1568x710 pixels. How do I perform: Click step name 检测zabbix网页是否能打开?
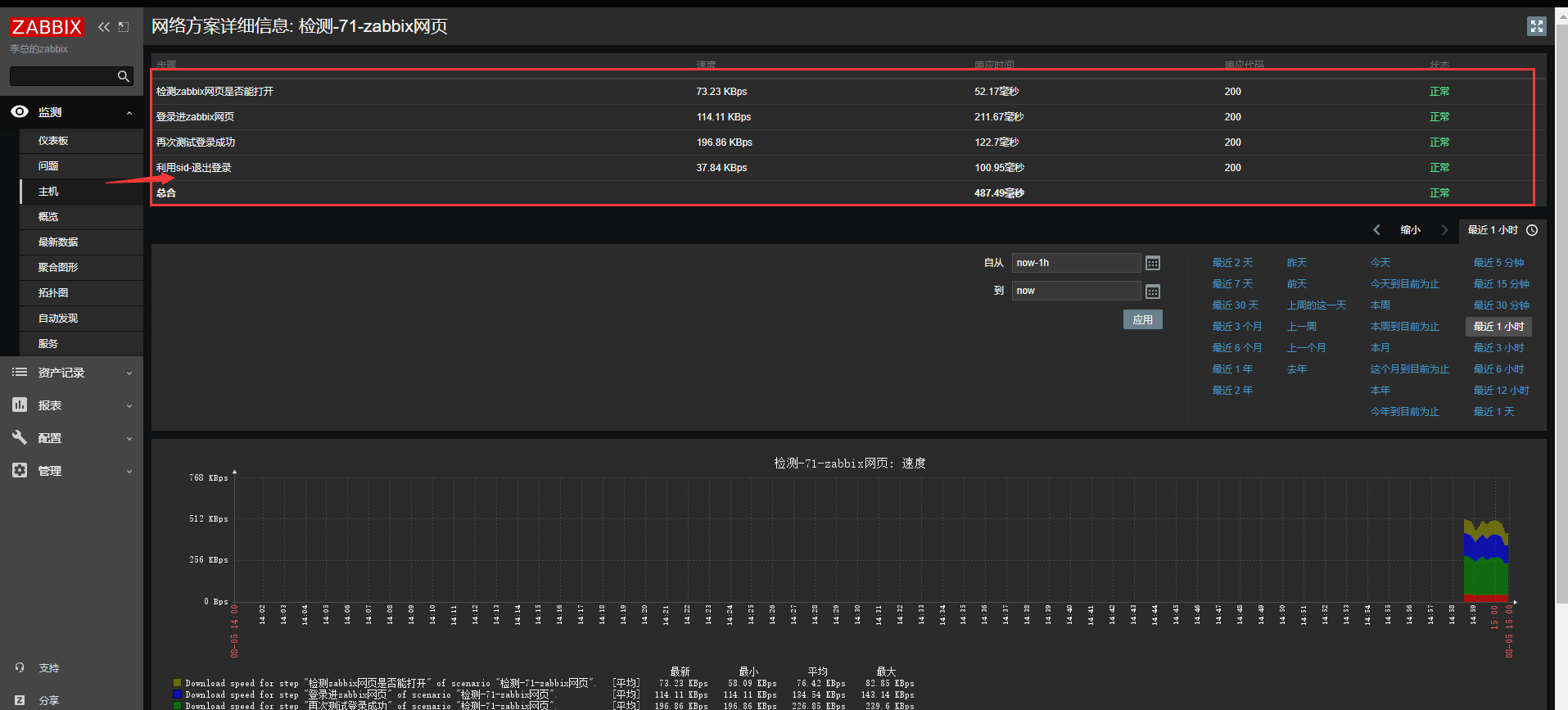(215, 92)
